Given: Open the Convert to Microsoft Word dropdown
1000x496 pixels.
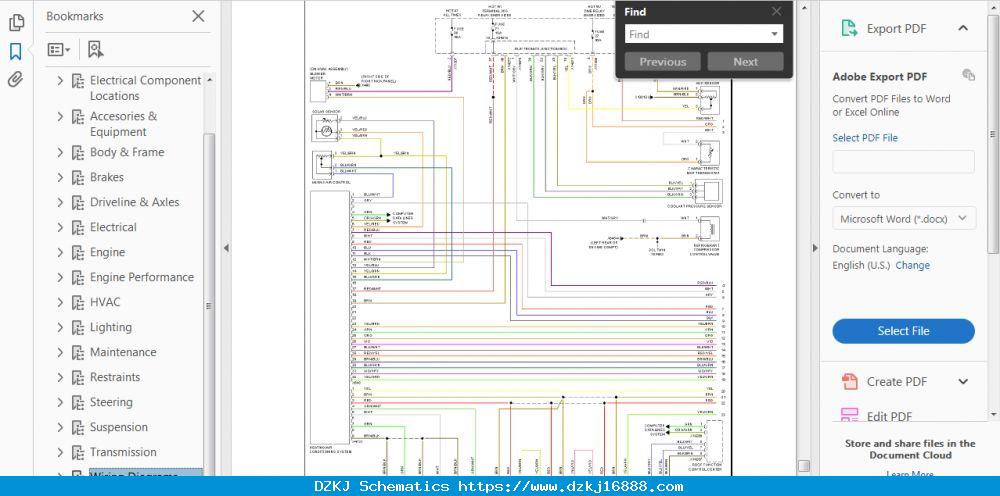Looking at the screenshot, I should click(903, 219).
